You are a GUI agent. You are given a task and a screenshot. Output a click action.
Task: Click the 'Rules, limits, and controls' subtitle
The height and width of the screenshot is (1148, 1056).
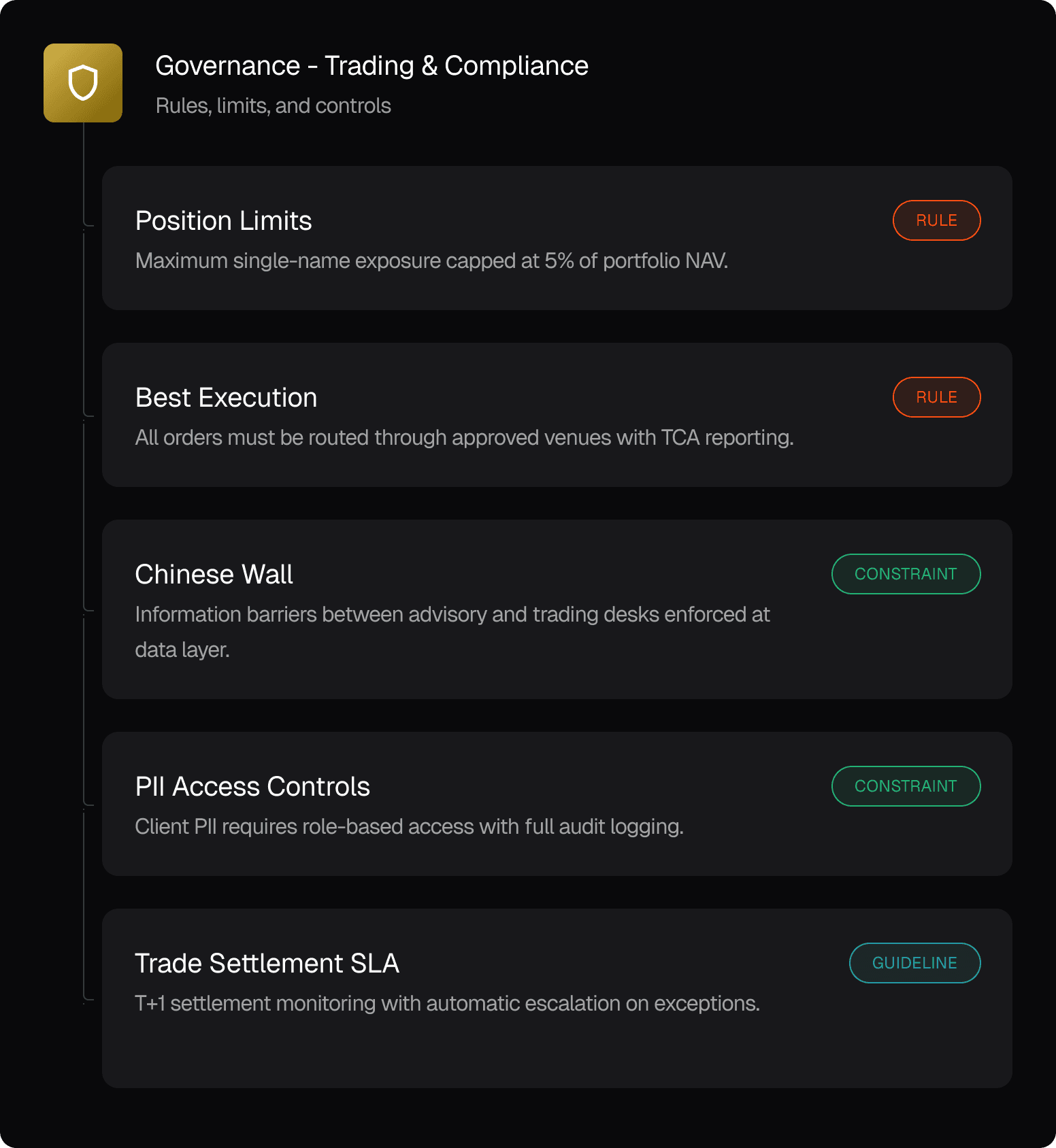point(273,106)
